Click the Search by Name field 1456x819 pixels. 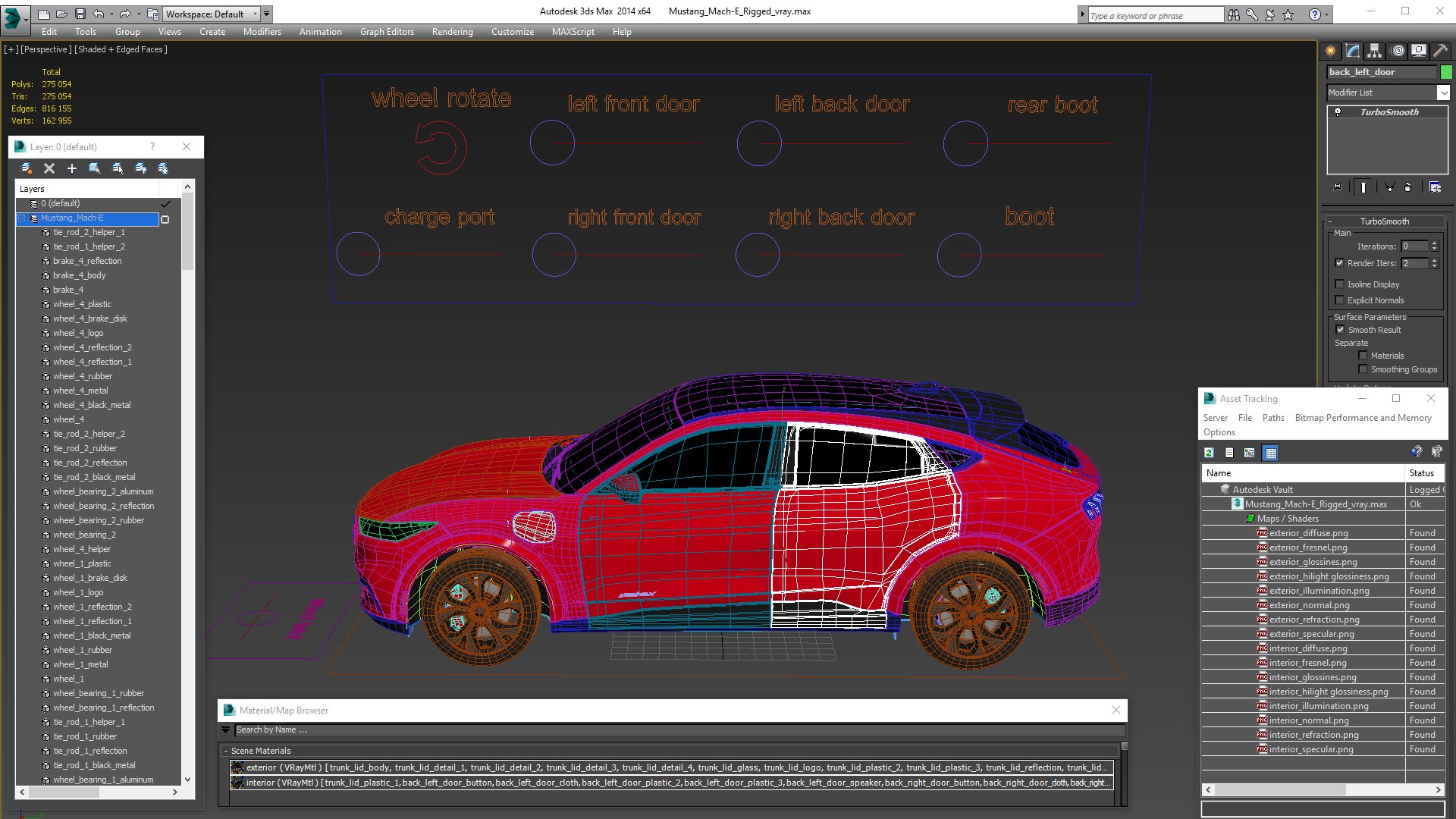(x=679, y=730)
